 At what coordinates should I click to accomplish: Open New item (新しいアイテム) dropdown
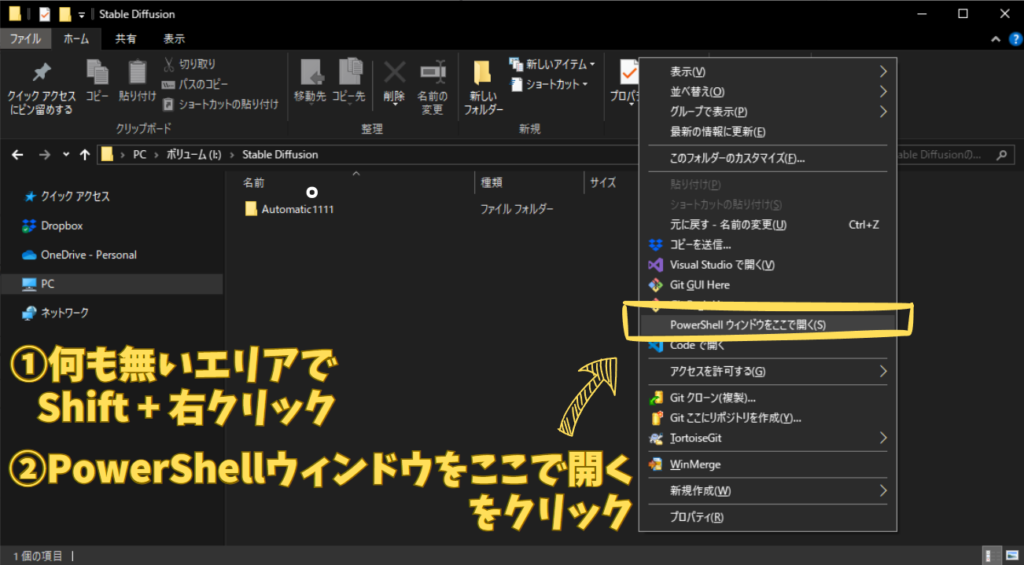click(552, 64)
